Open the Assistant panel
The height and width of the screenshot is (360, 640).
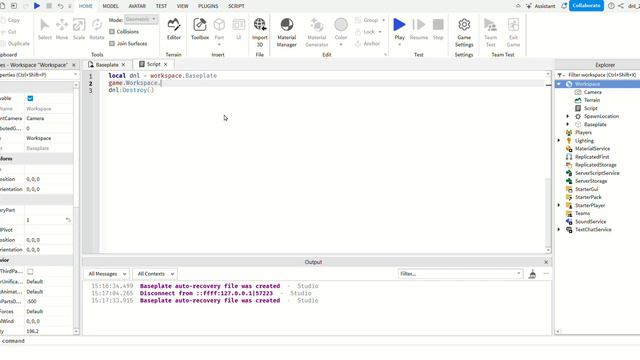pyautogui.click(x=541, y=6)
